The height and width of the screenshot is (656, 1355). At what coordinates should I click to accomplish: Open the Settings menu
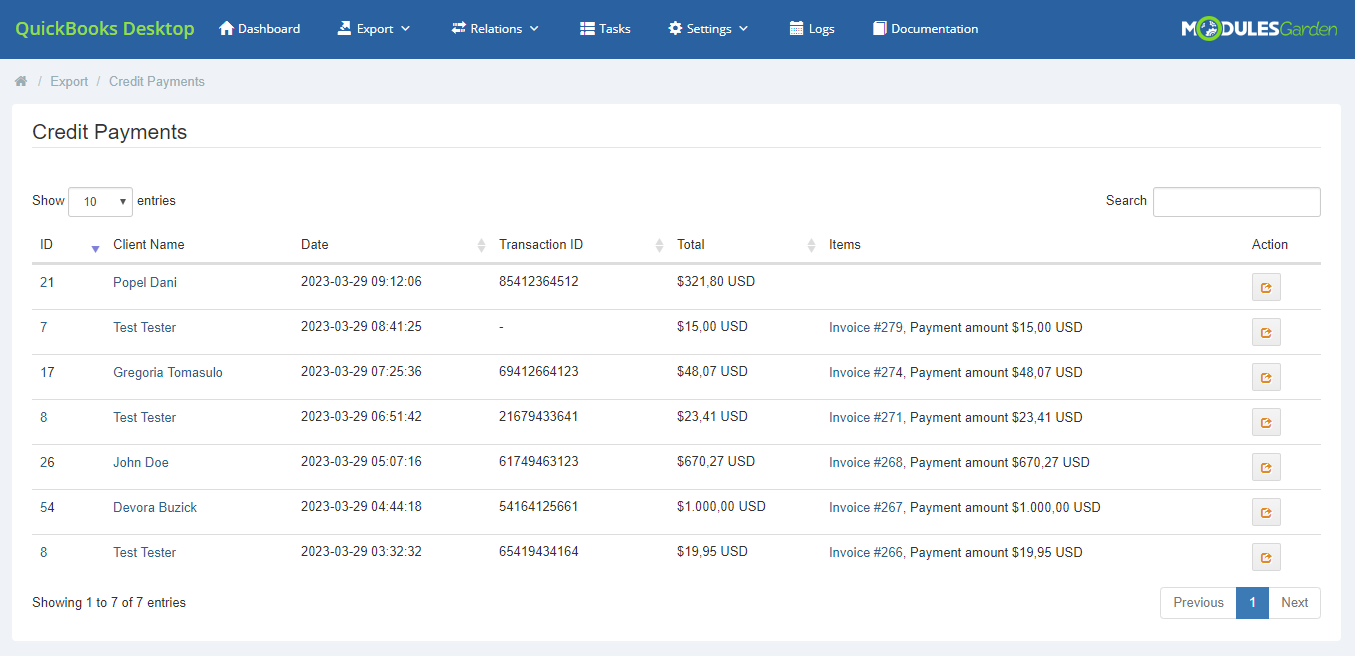coord(708,28)
